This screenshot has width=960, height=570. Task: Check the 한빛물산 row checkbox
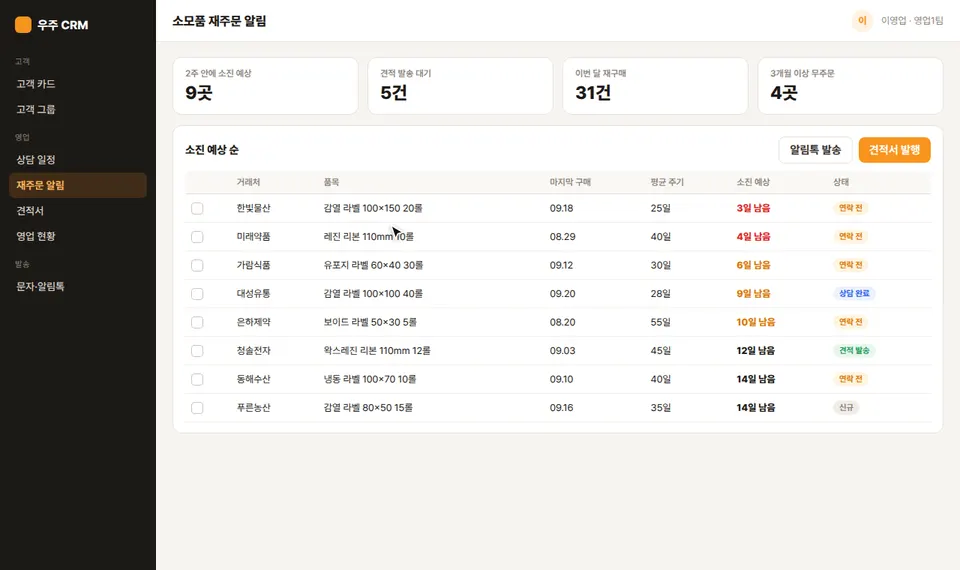click(x=197, y=208)
